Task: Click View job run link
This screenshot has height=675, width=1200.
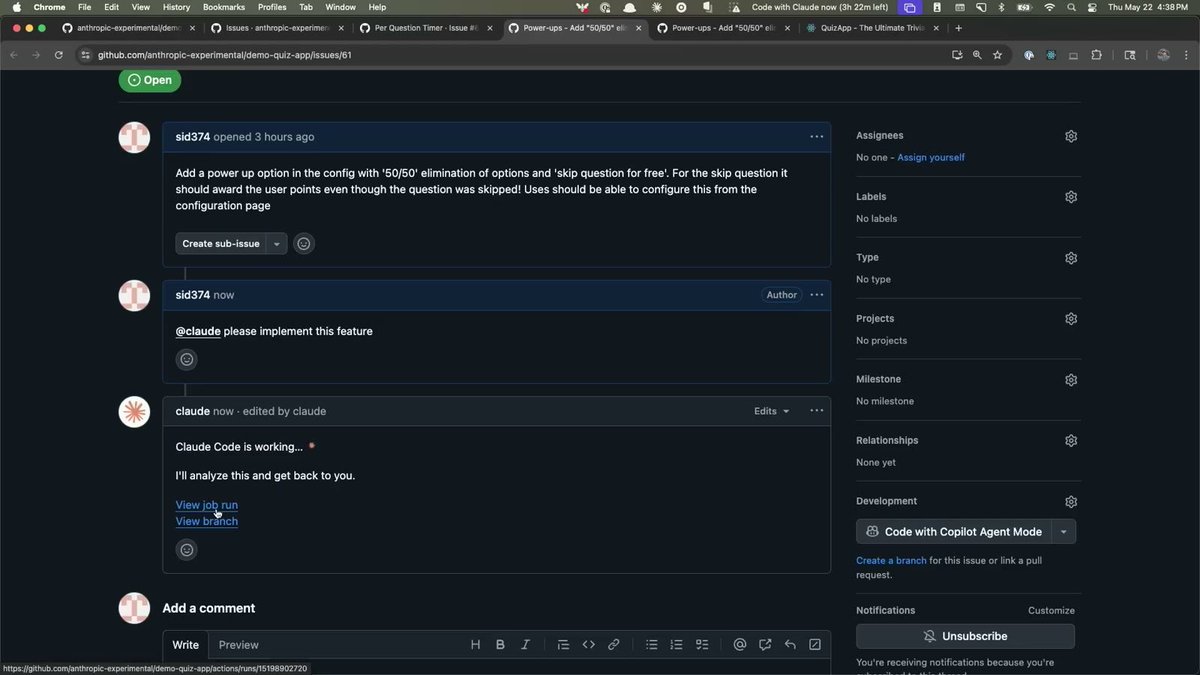Action: pyautogui.click(x=207, y=505)
